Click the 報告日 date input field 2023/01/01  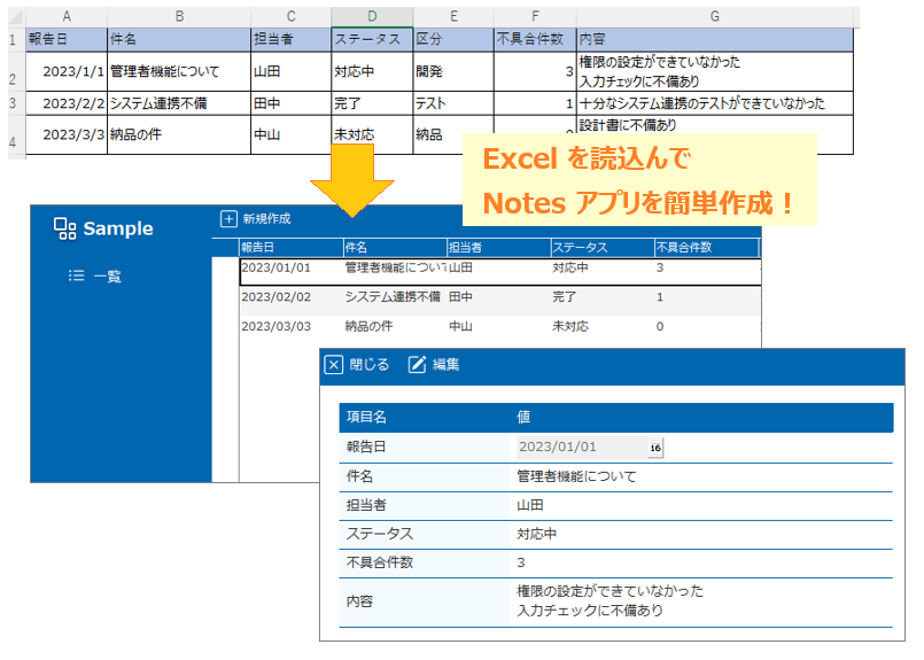pos(582,447)
